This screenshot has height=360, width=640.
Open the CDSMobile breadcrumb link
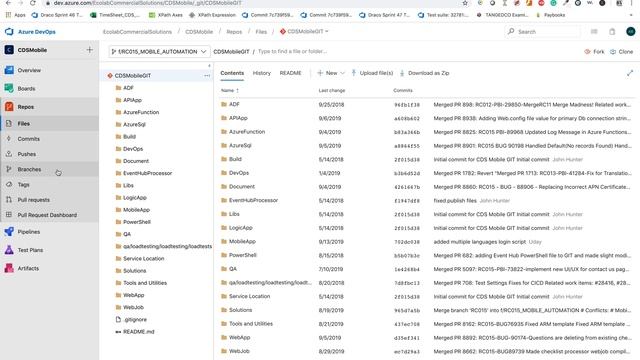click(199, 31)
